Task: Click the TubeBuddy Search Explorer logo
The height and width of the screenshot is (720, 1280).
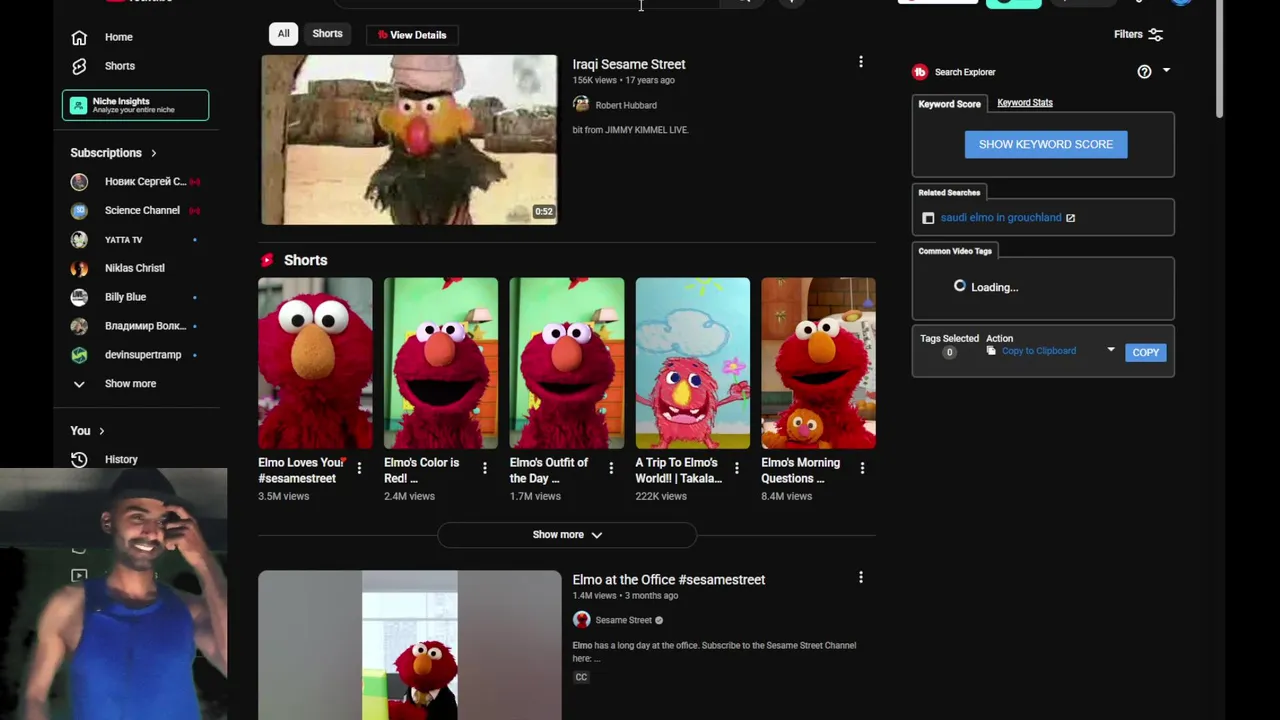Action: (x=920, y=72)
